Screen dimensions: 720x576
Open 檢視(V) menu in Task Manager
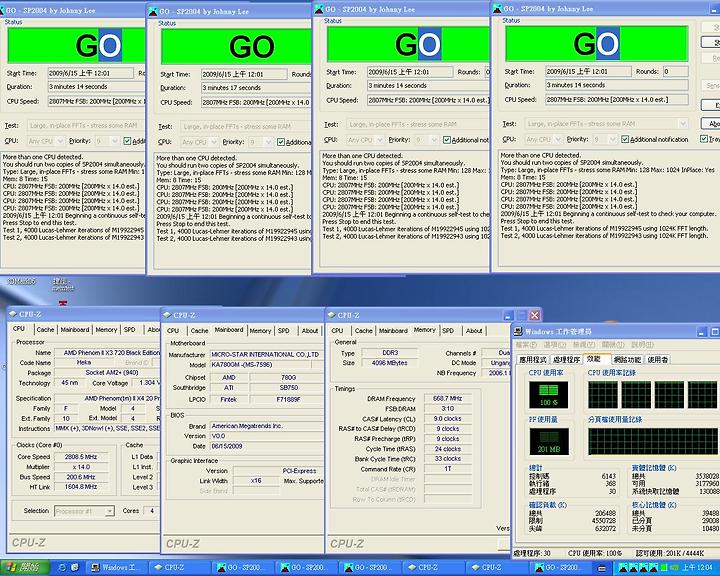(584, 344)
